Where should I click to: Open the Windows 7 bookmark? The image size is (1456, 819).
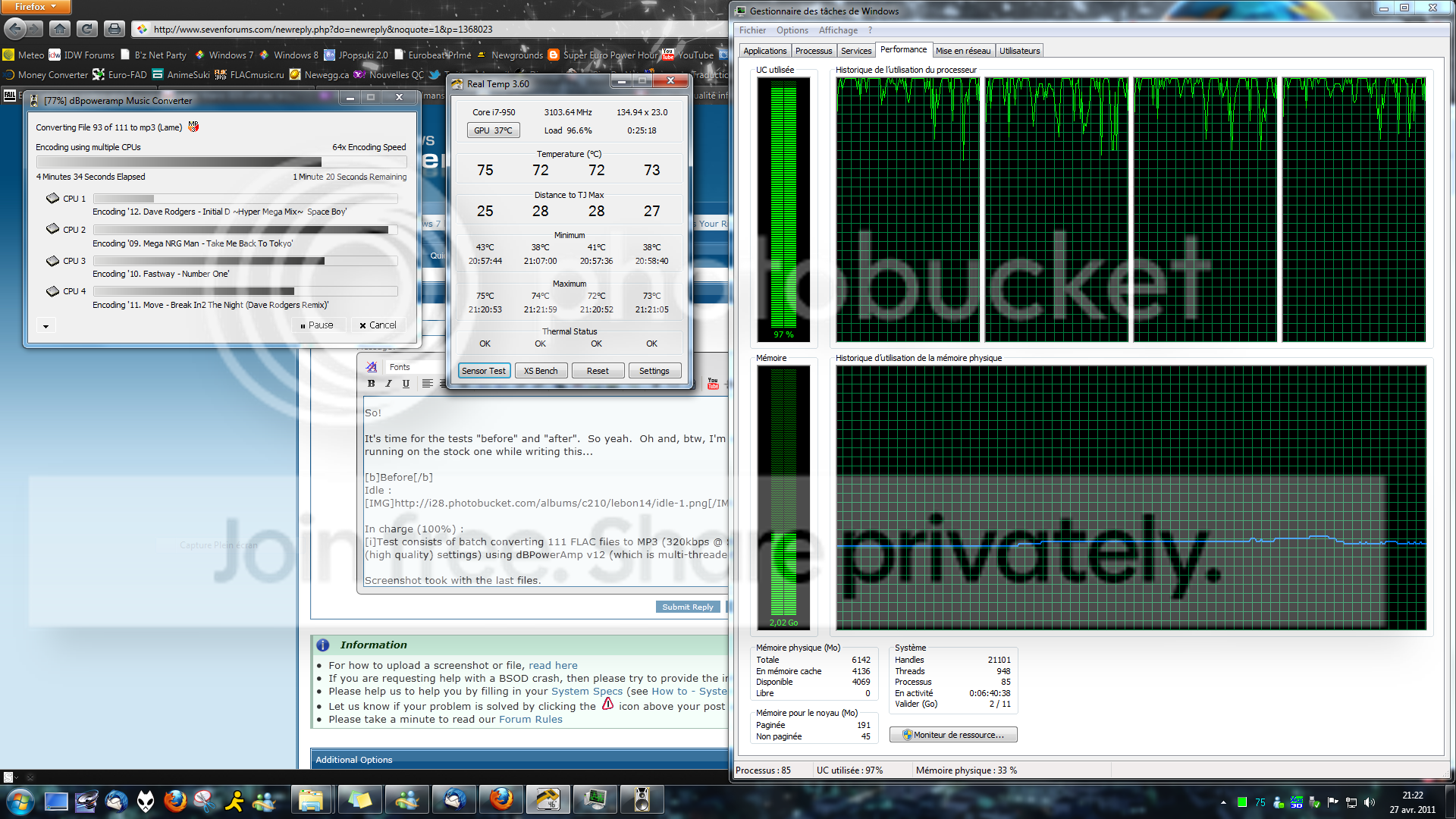click(x=224, y=55)
